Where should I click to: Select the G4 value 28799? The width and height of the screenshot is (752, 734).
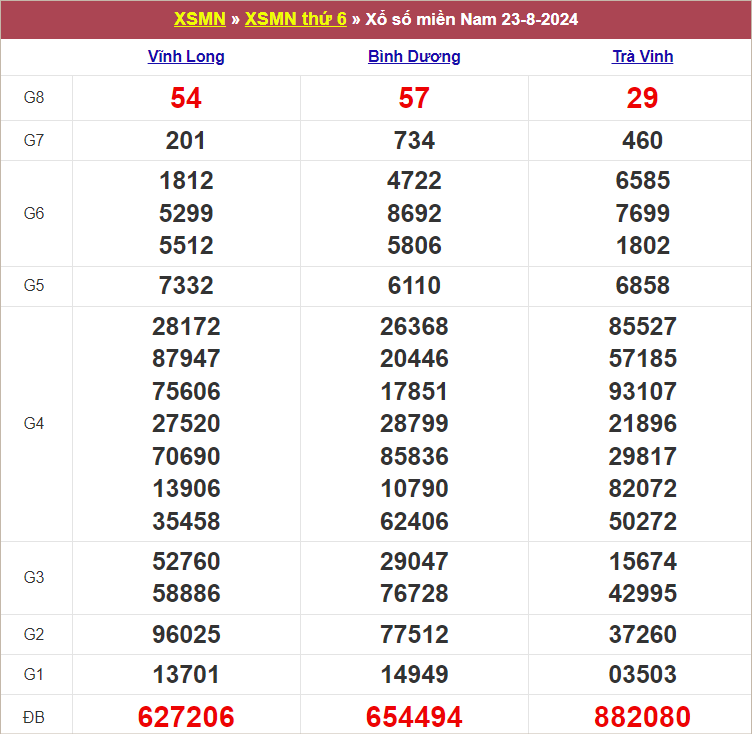coord(414,424)
